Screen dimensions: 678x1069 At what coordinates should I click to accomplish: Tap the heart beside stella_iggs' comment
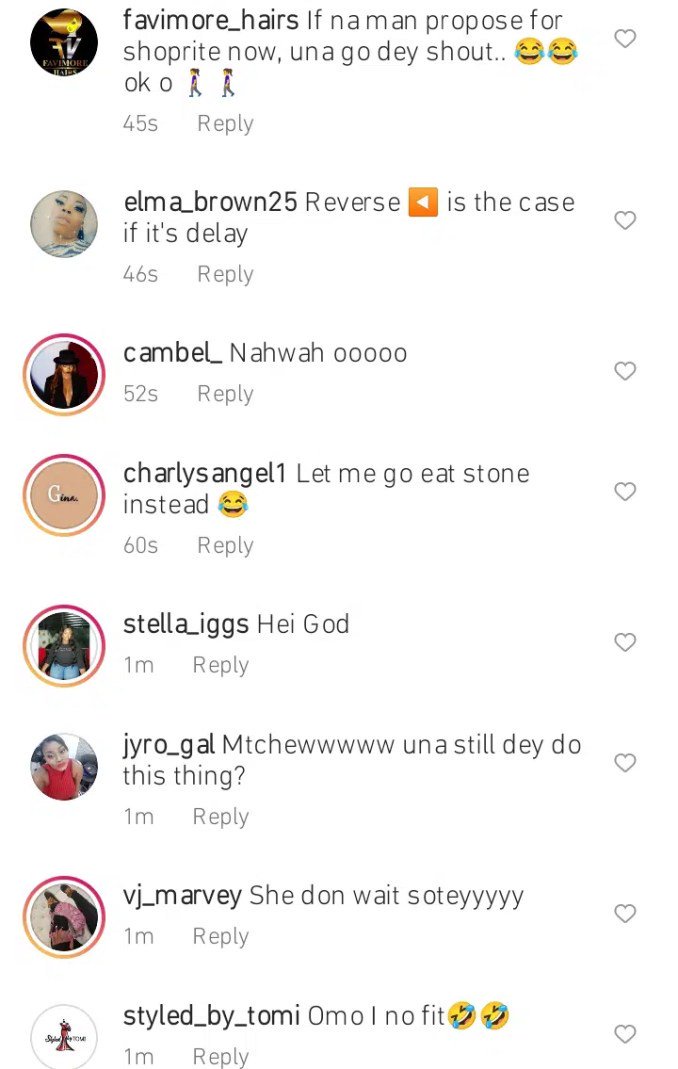pyautogui.click(x=625, y=642)
